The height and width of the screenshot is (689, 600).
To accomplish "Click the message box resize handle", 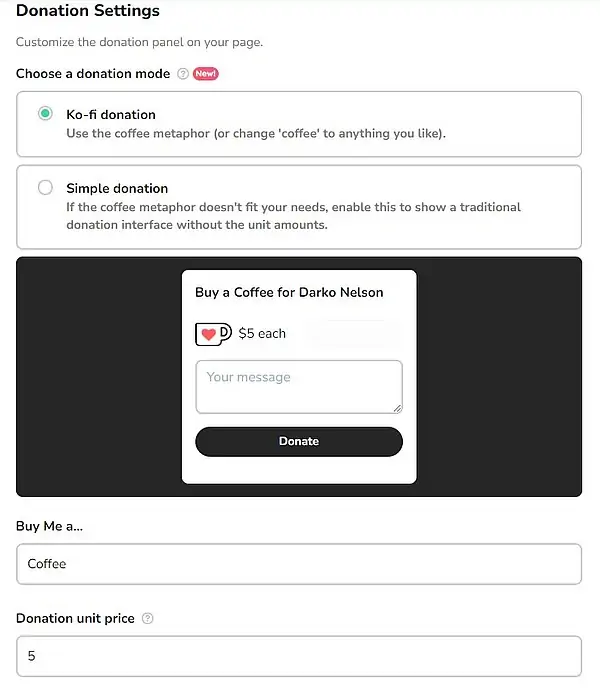I will (397, 409).
